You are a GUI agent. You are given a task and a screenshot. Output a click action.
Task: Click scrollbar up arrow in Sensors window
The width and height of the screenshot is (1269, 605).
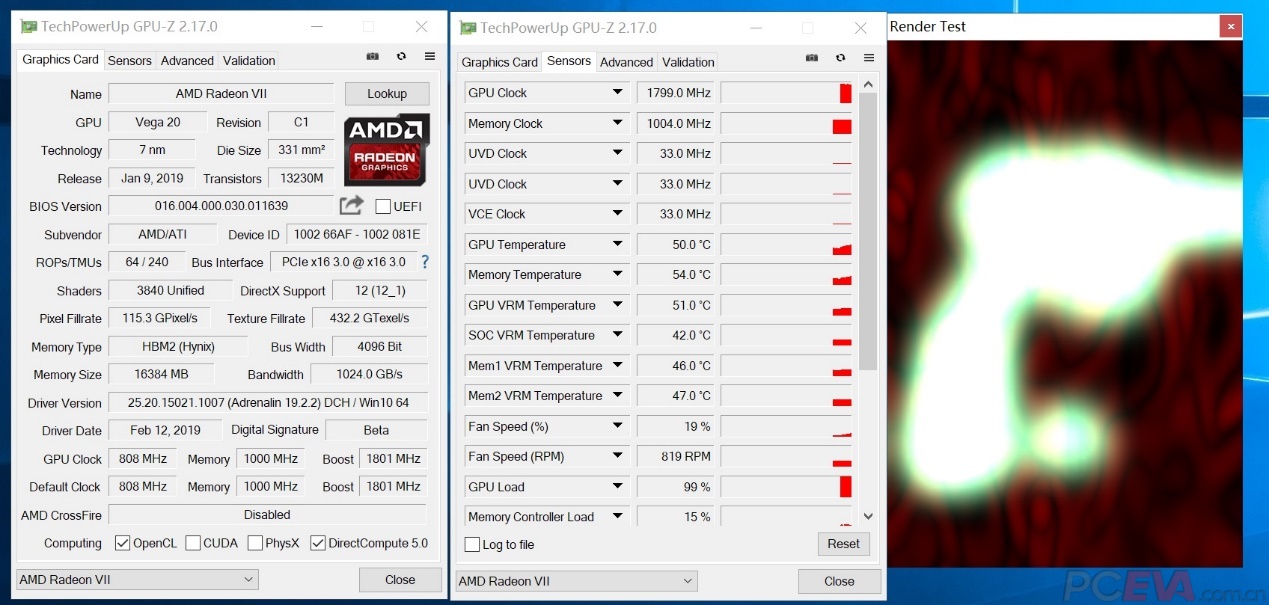(x=868, y=85)
